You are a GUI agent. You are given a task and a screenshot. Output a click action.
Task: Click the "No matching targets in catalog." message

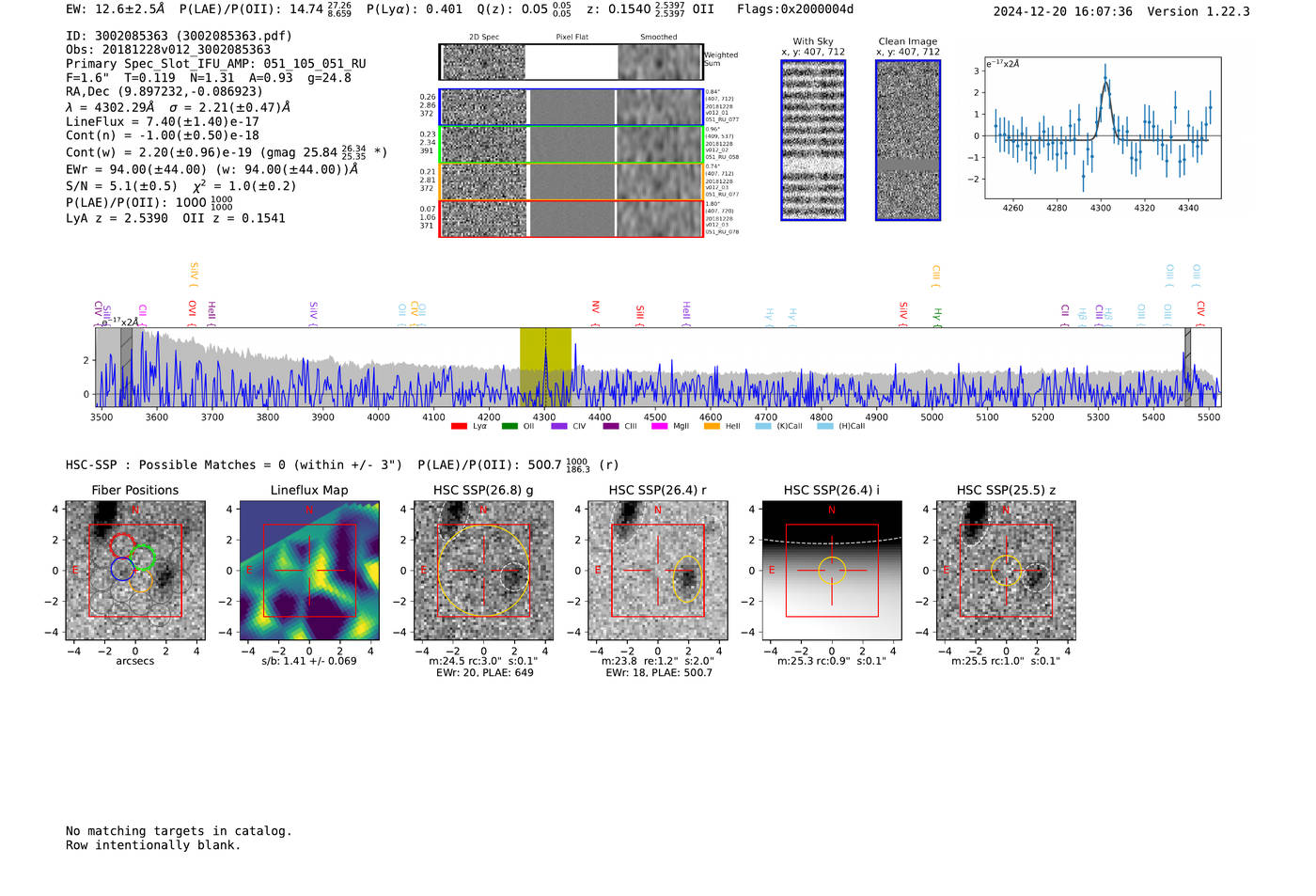click(179, 831)
